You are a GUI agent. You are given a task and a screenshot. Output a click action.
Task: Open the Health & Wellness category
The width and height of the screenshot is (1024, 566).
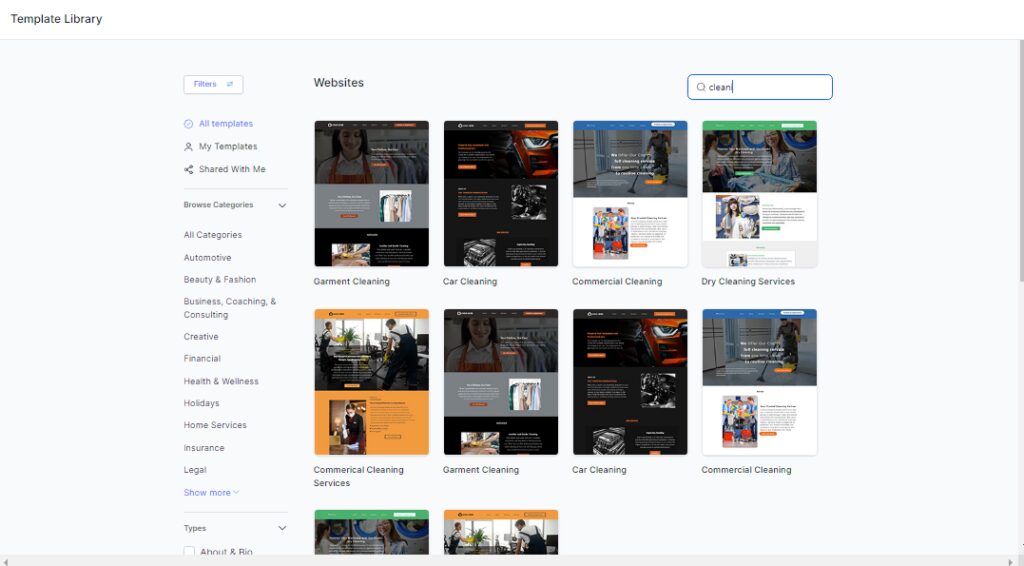pos(221,382)
